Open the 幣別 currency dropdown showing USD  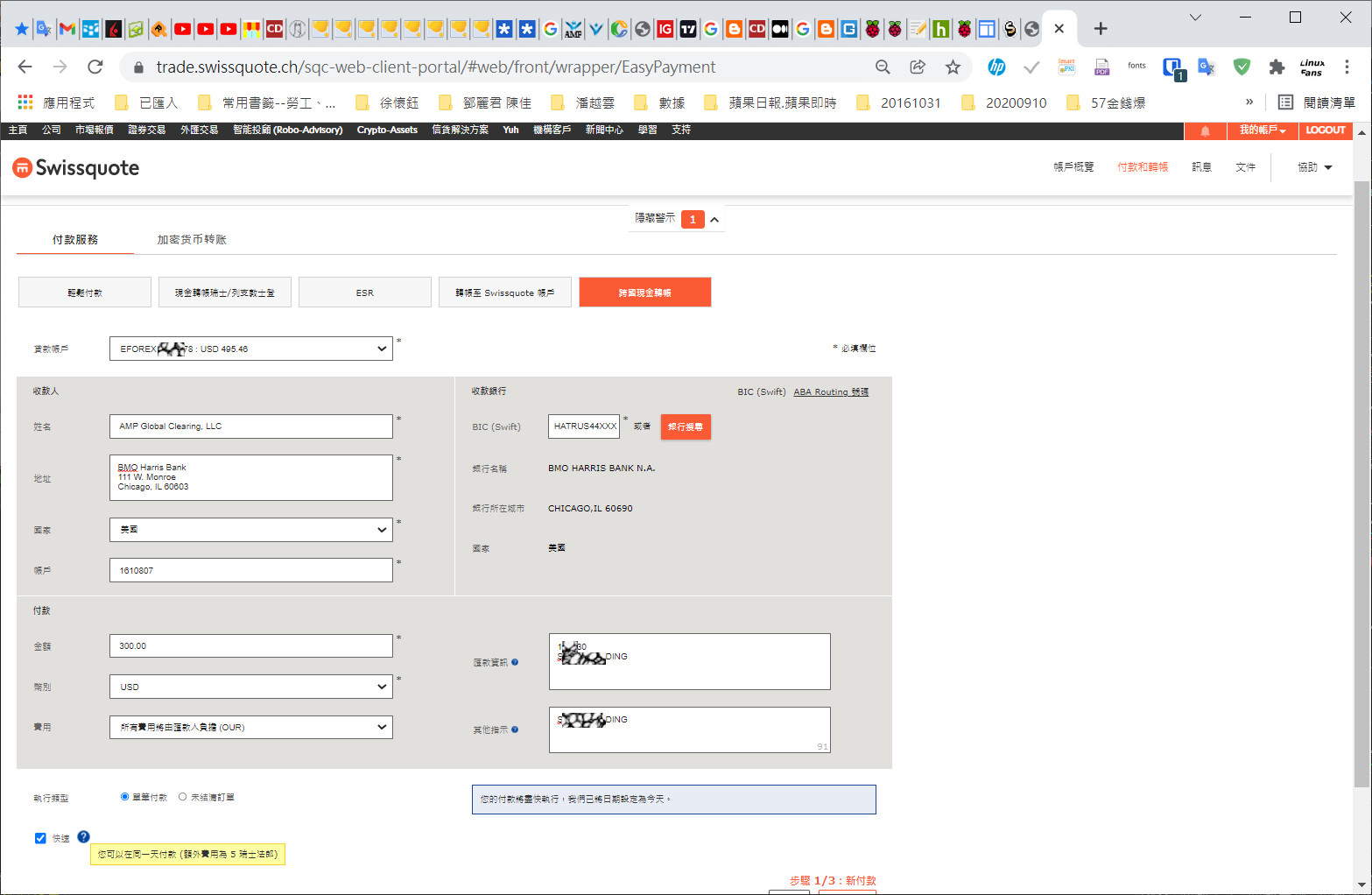251,687
